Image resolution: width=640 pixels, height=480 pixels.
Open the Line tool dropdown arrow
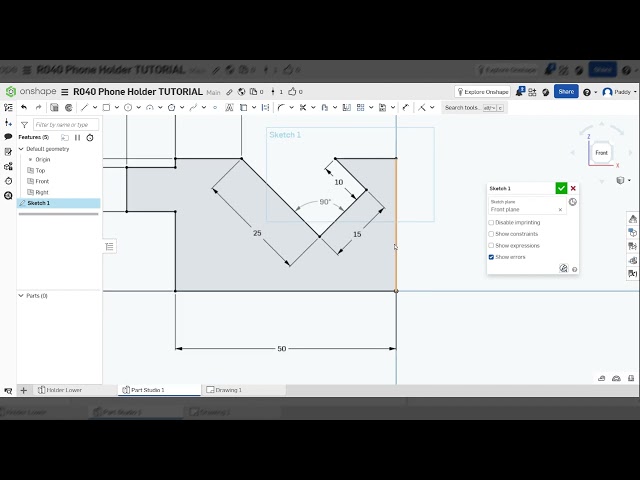[x=95, y=107]
